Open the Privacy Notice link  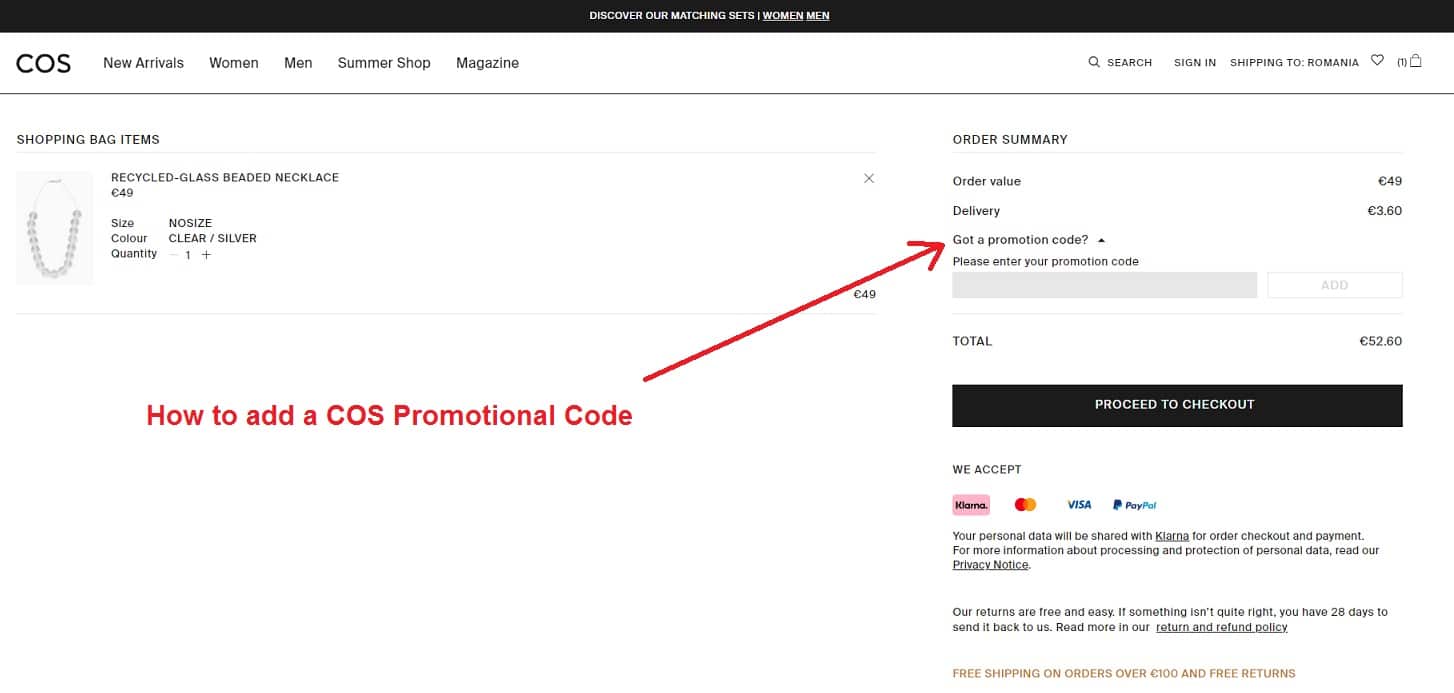[x=989, y=564]
